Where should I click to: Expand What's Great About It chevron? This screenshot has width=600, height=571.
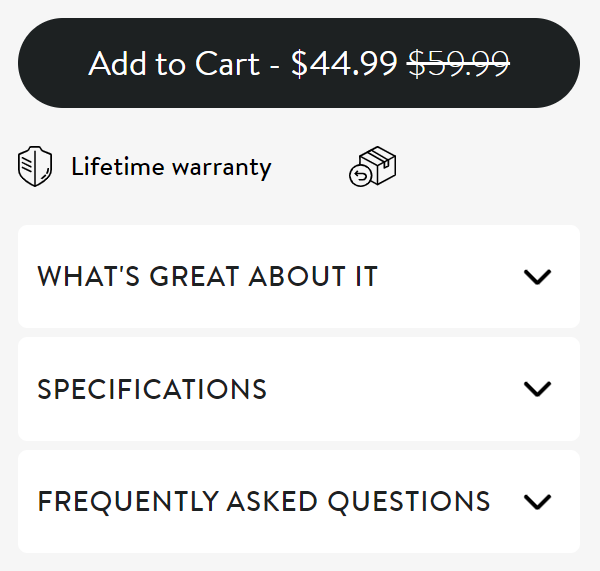[537, 277]
